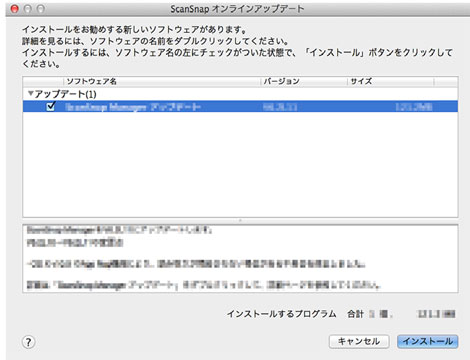This screenshot has height=360, width=470.
Task: Click the update description text area
Action: pos(240,259)
